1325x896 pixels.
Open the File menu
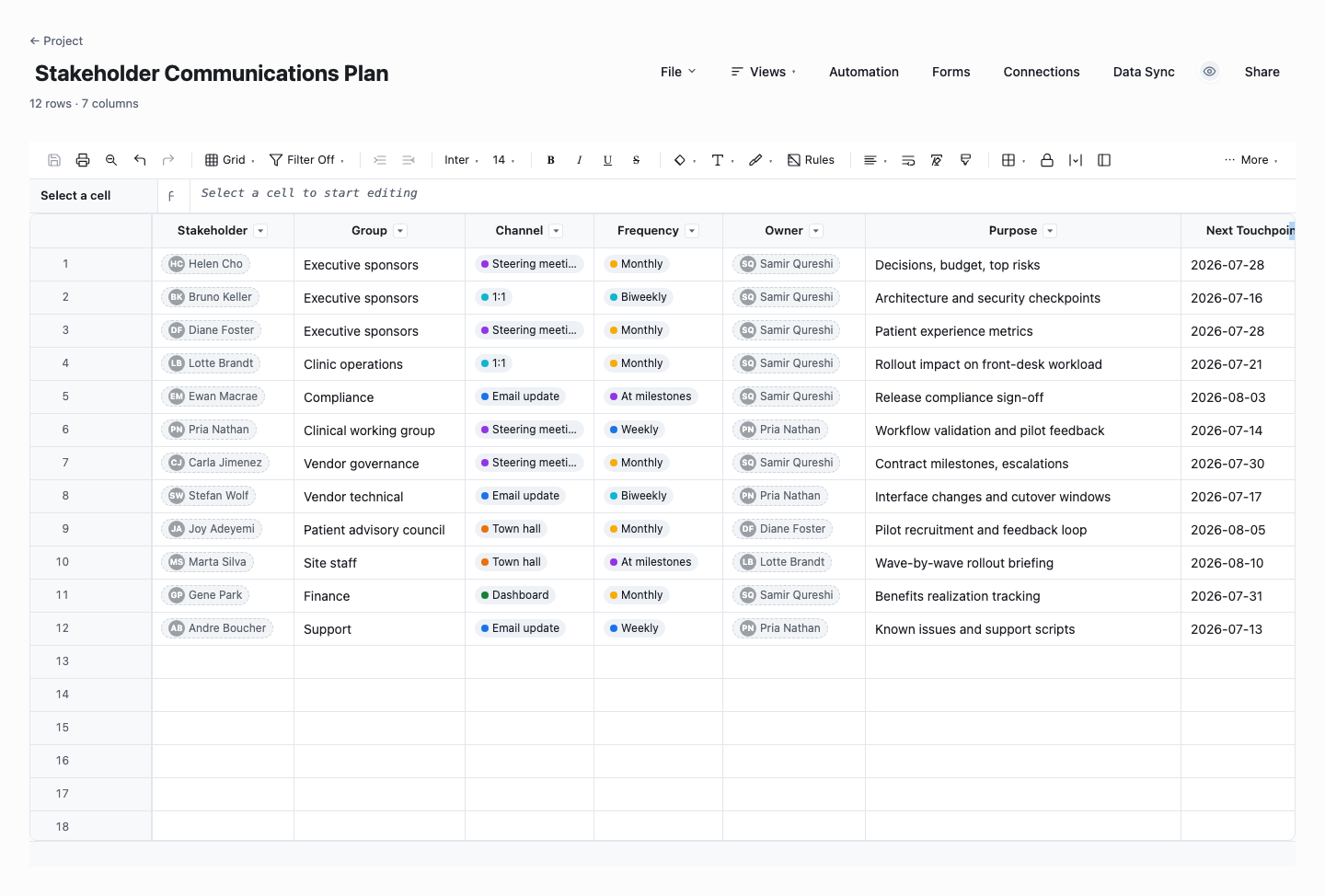[678, 72]
